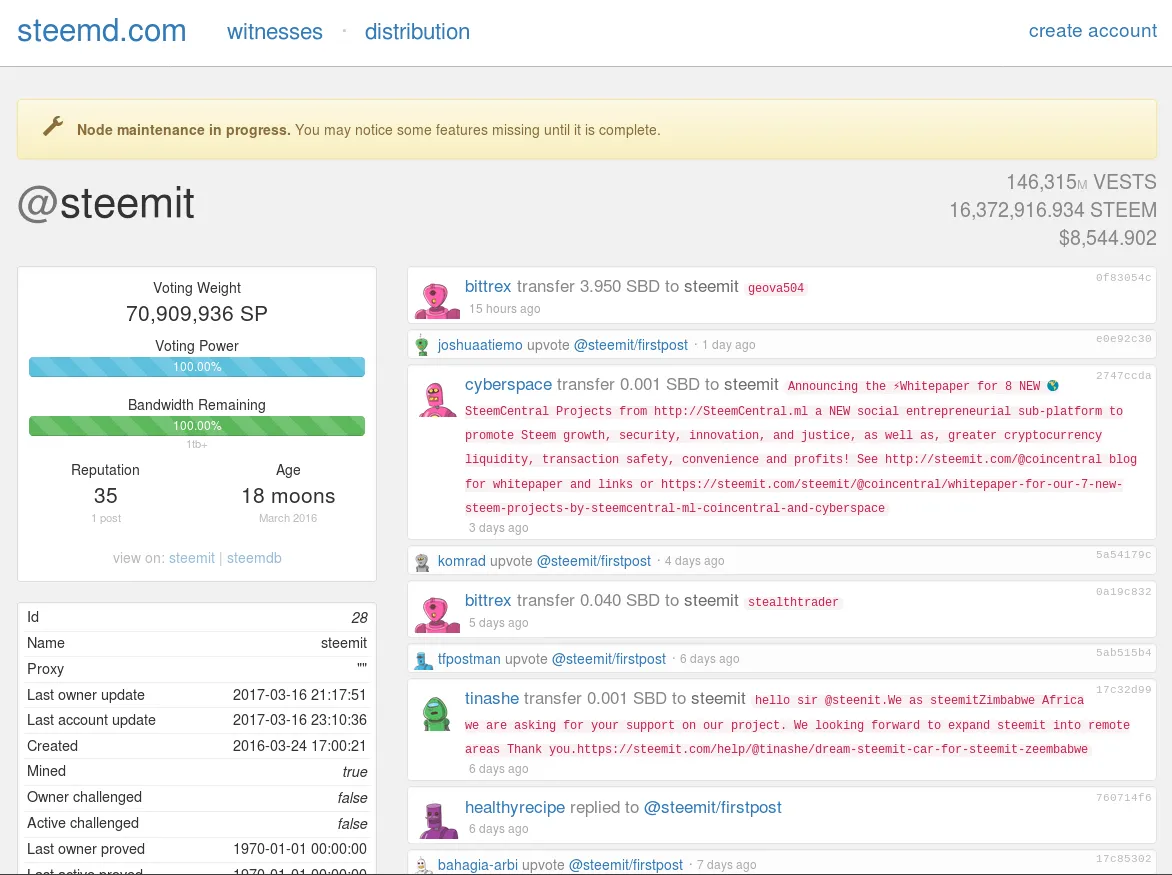Open bittrex user in 0.040 SBD transfer
1172x875 pixels.
pyautogui.click(x=488, y=601)
